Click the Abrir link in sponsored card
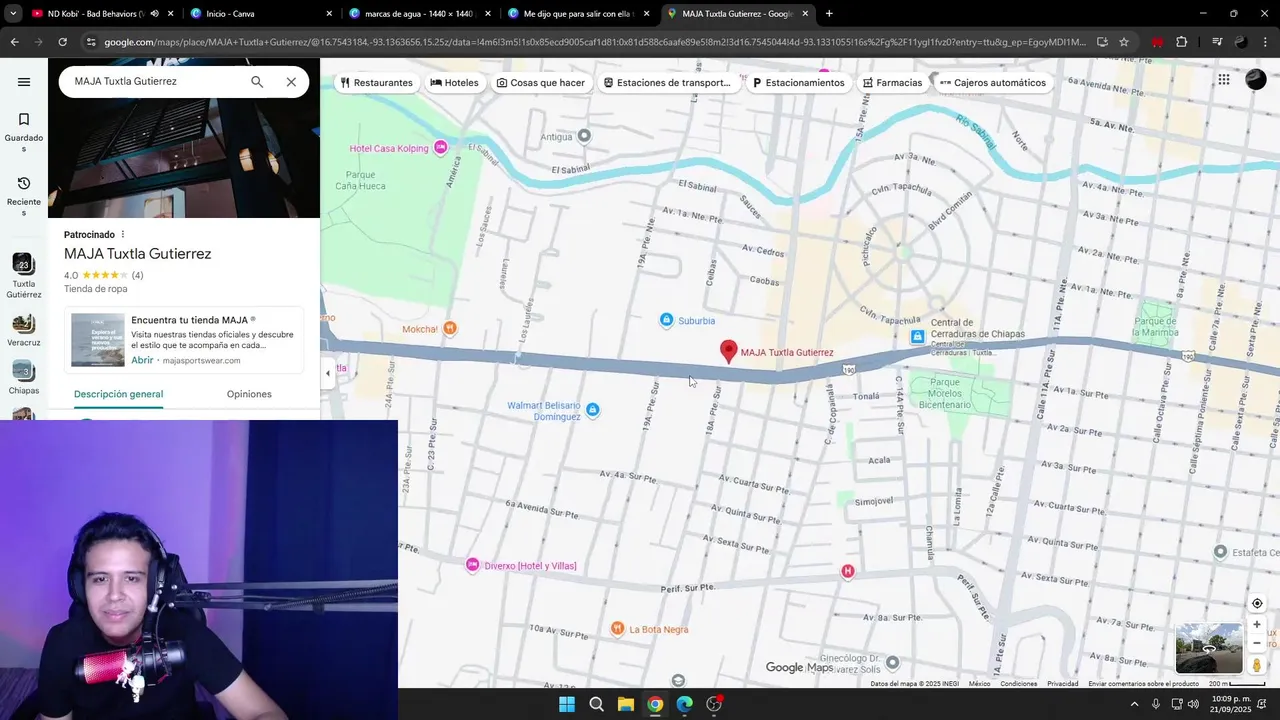The height and width of the screenshot is (720, 1280). pyautogui.click(x=142, y=360)
